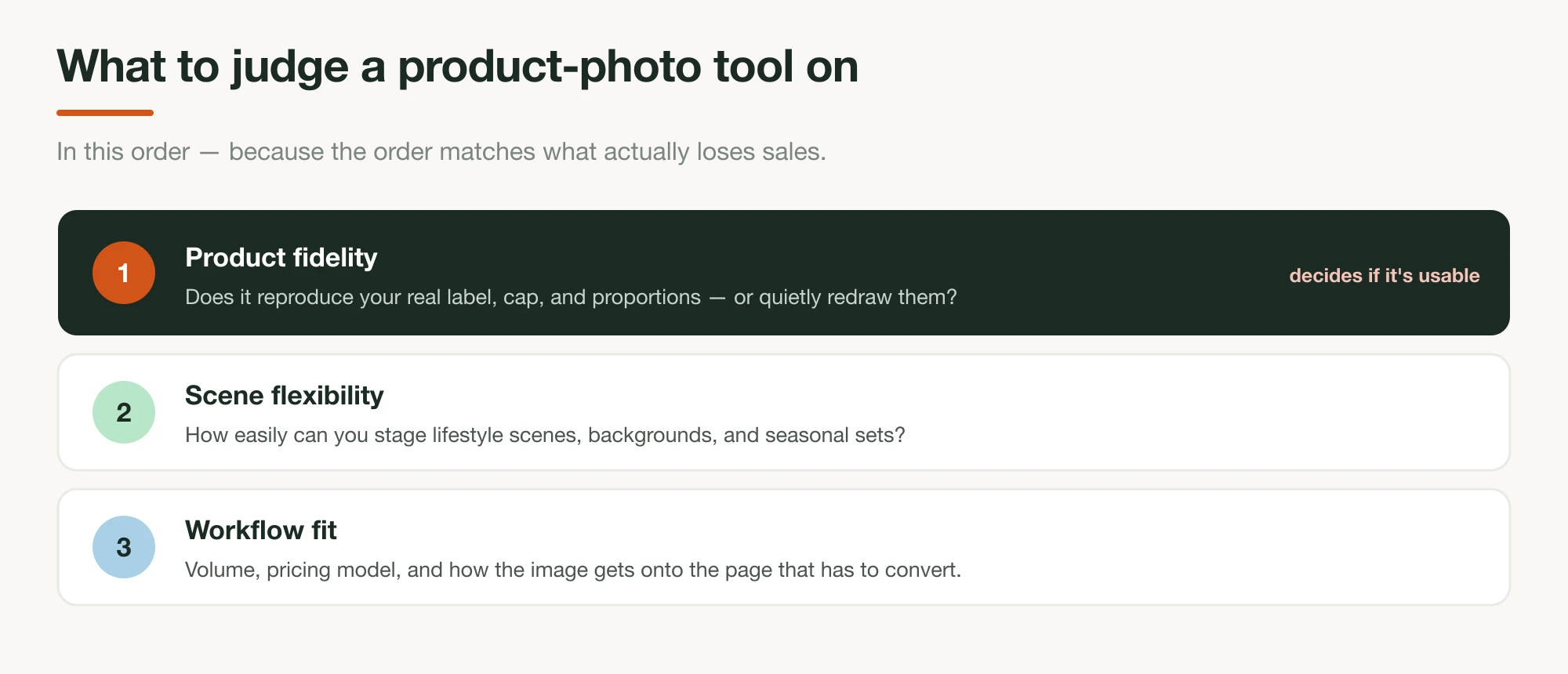Click the blue number 3 badge
1568x674 pixels.
[124, 547]
